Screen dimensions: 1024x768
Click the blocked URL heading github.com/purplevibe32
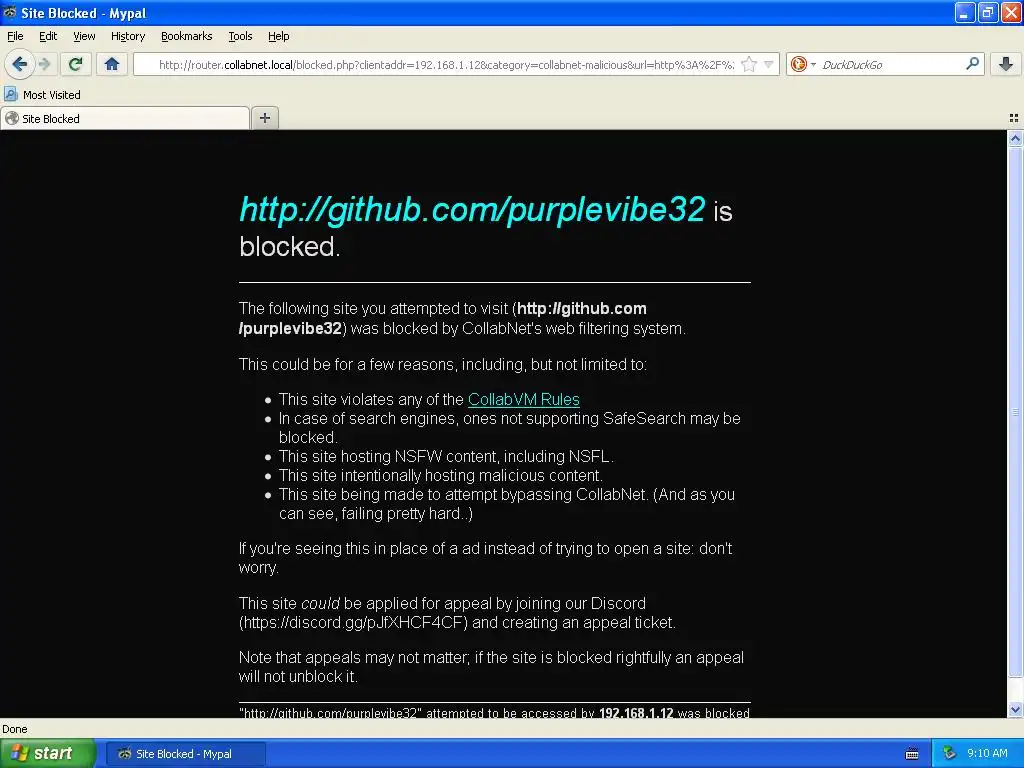[x=472, y=210]
